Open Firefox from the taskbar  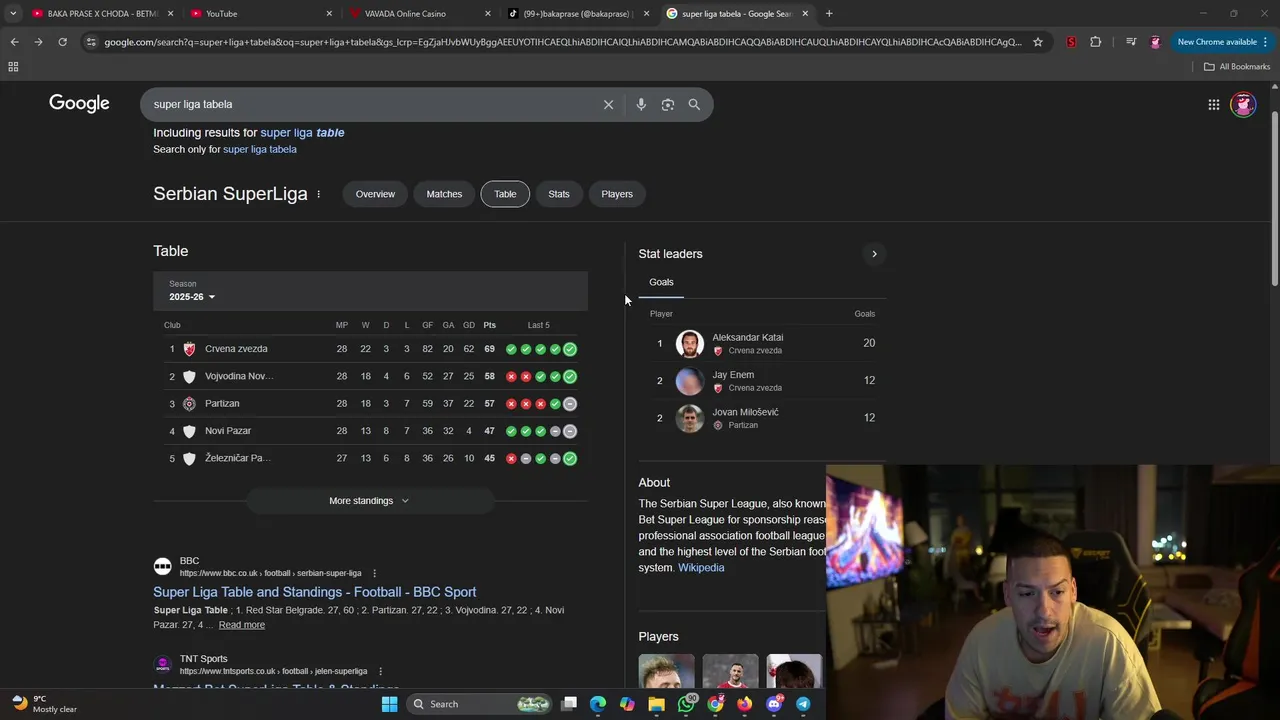point(745,704)
